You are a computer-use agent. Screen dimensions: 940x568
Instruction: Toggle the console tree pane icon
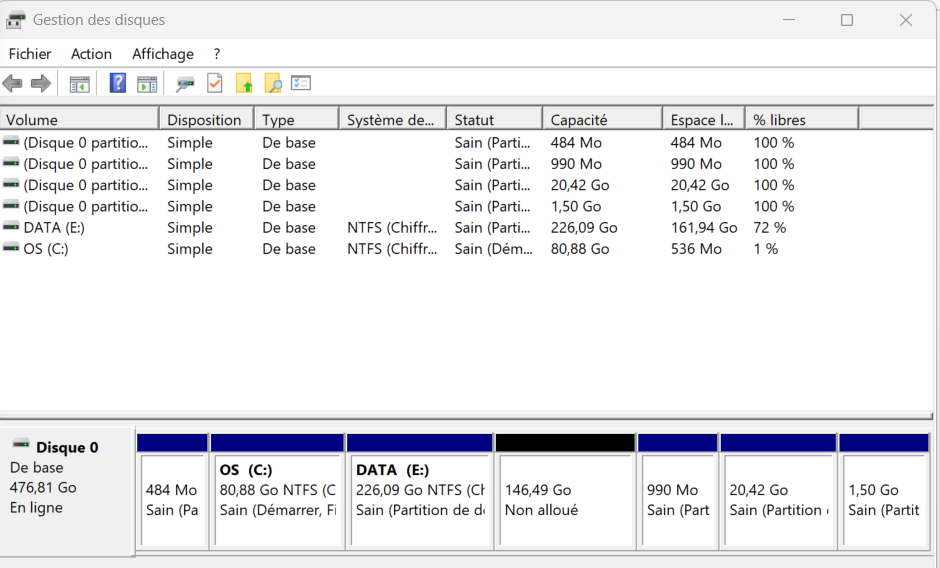click(79, 84)
